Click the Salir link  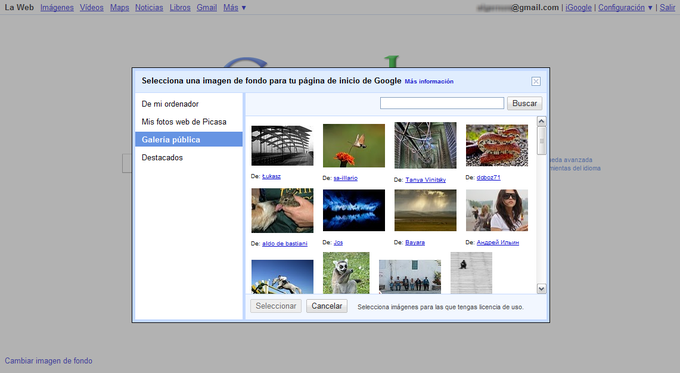click(x=667, y=7)
